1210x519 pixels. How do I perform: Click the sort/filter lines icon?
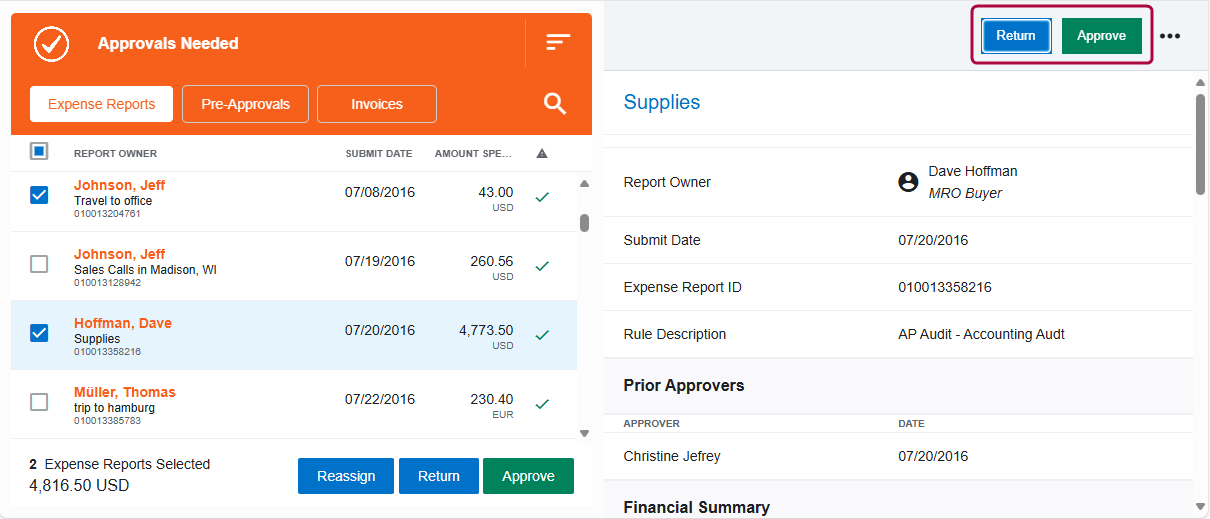(557, 42)
